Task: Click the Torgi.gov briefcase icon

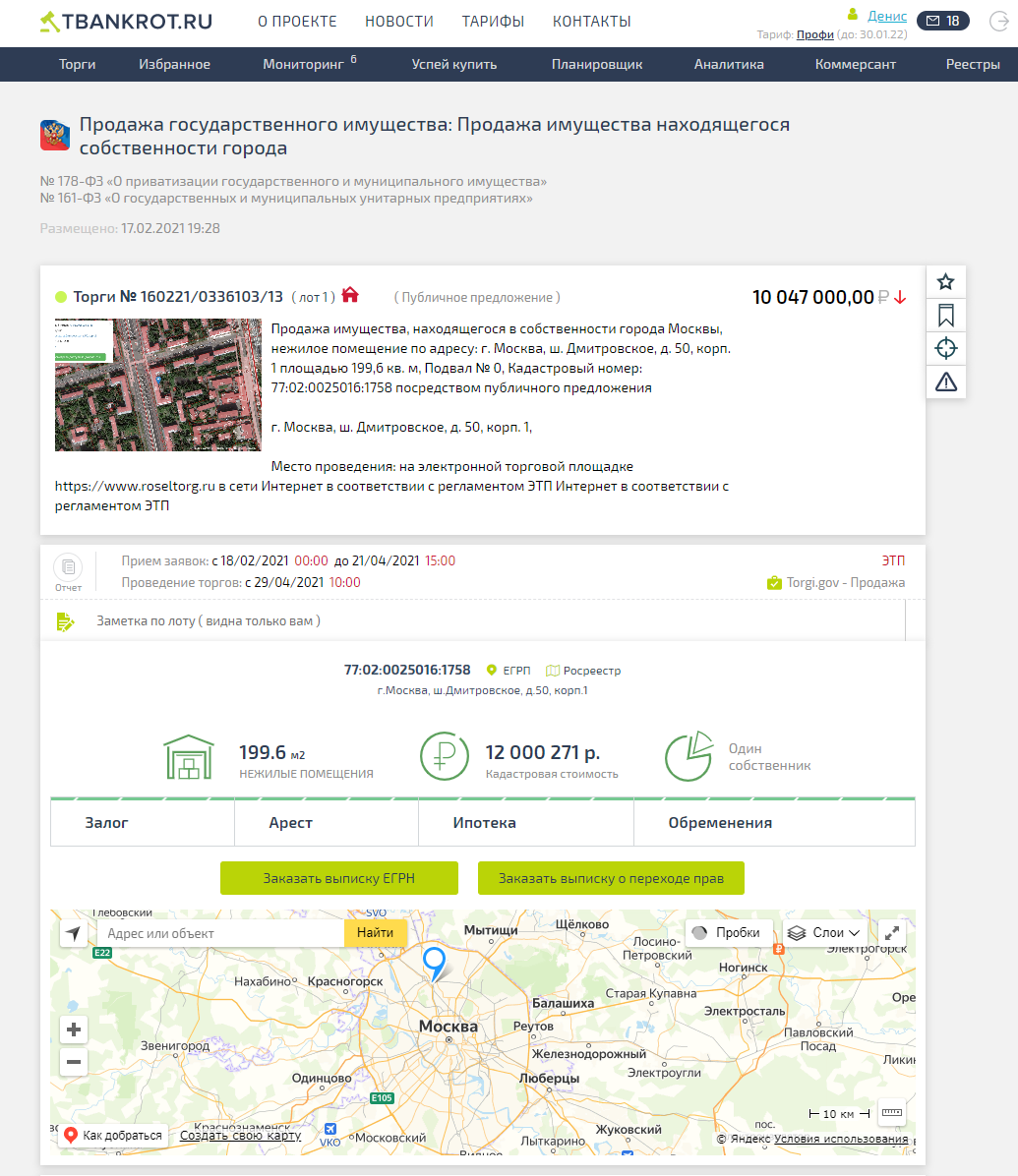Action: pyautogui.click(x=774, y=583)
